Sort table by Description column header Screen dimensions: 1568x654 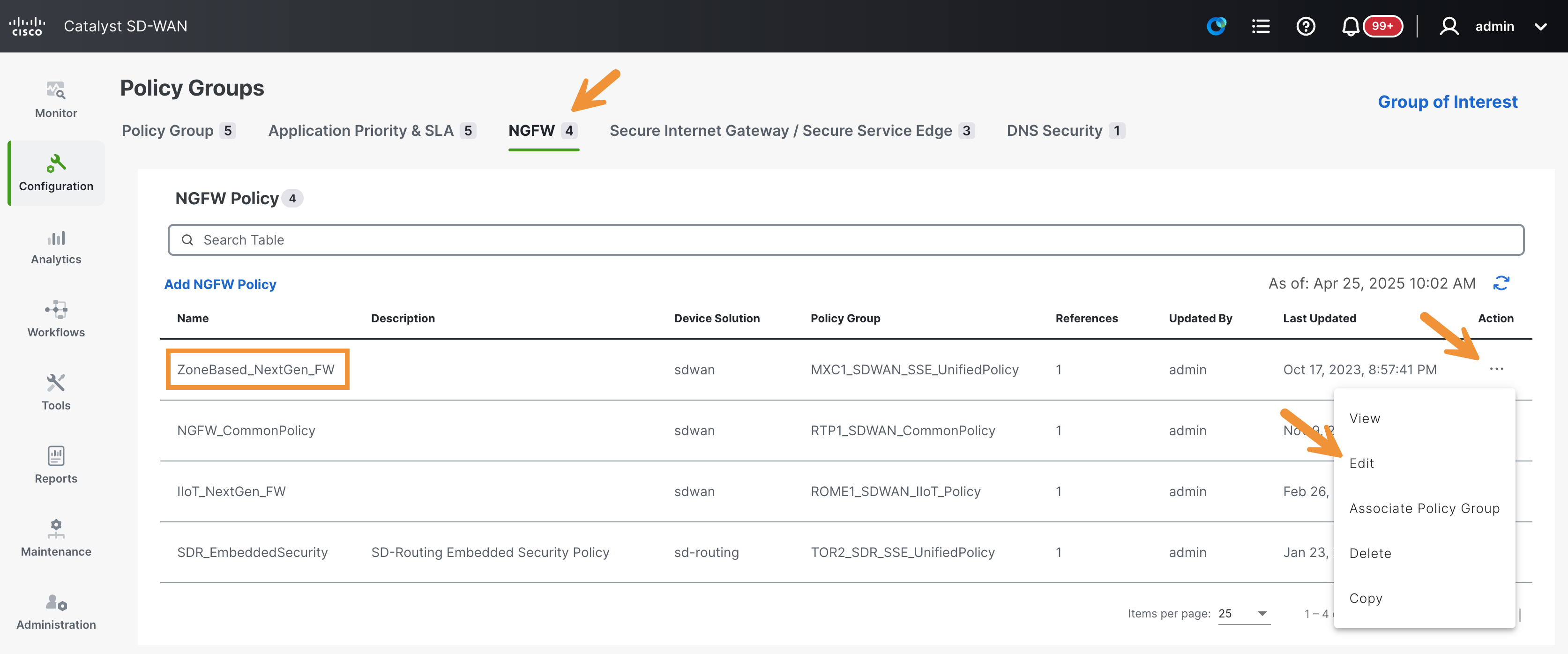[x=403, y=318]
